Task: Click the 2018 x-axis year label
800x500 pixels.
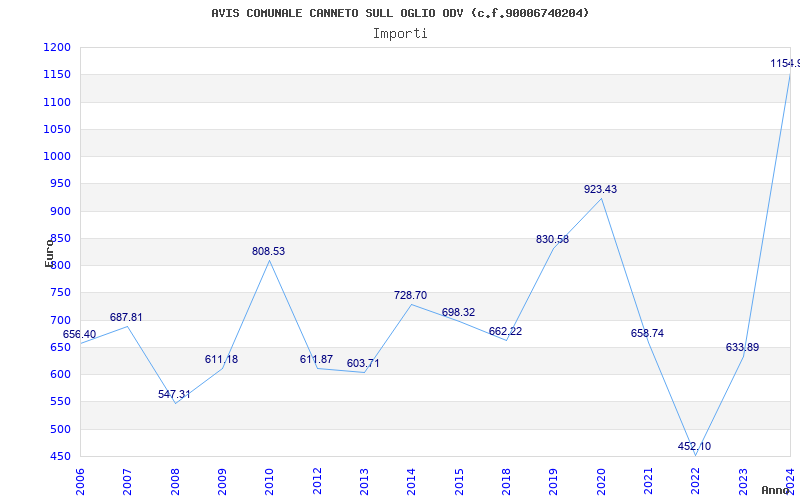Action: (x=507, y=482)
